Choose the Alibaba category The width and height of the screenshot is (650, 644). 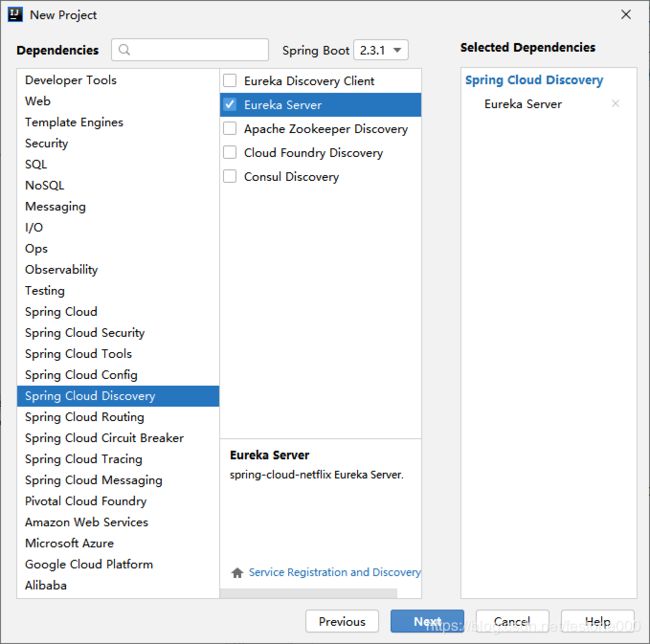(x=118, y=586)
